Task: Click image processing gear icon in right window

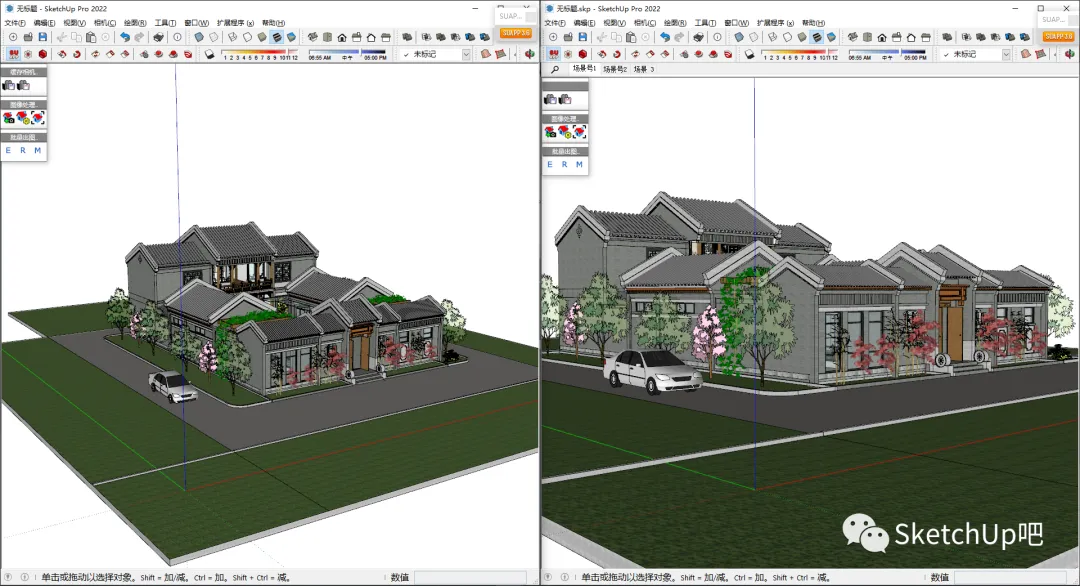Action: click(564, 132)
